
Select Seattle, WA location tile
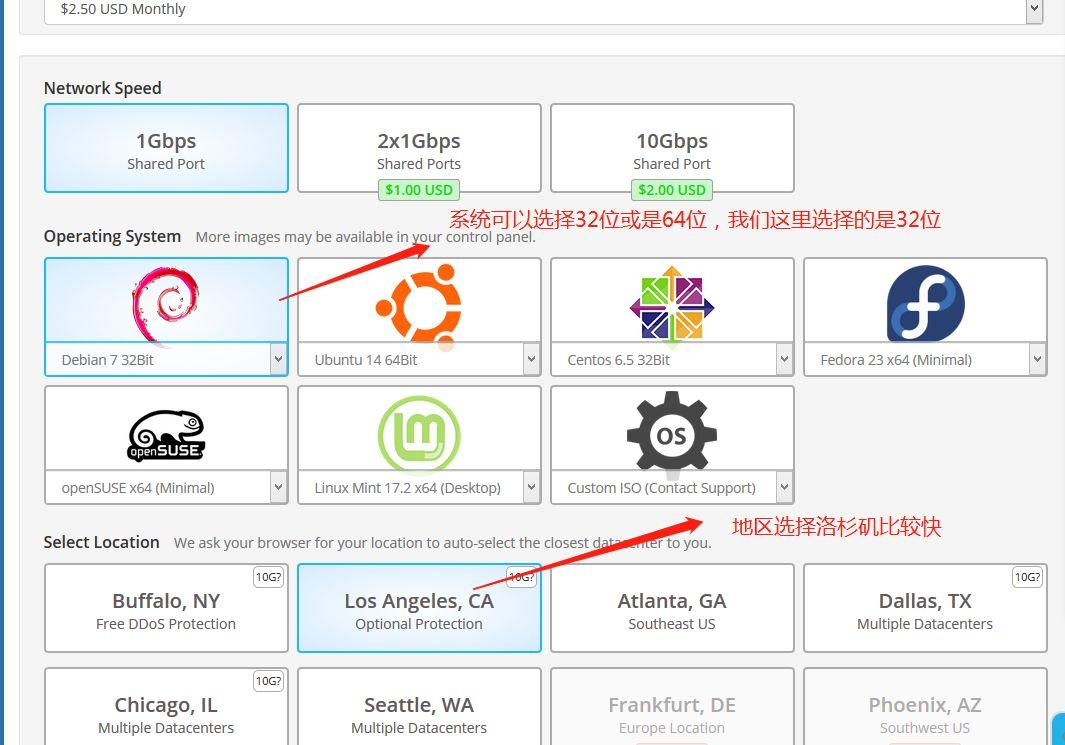point(419,706)
